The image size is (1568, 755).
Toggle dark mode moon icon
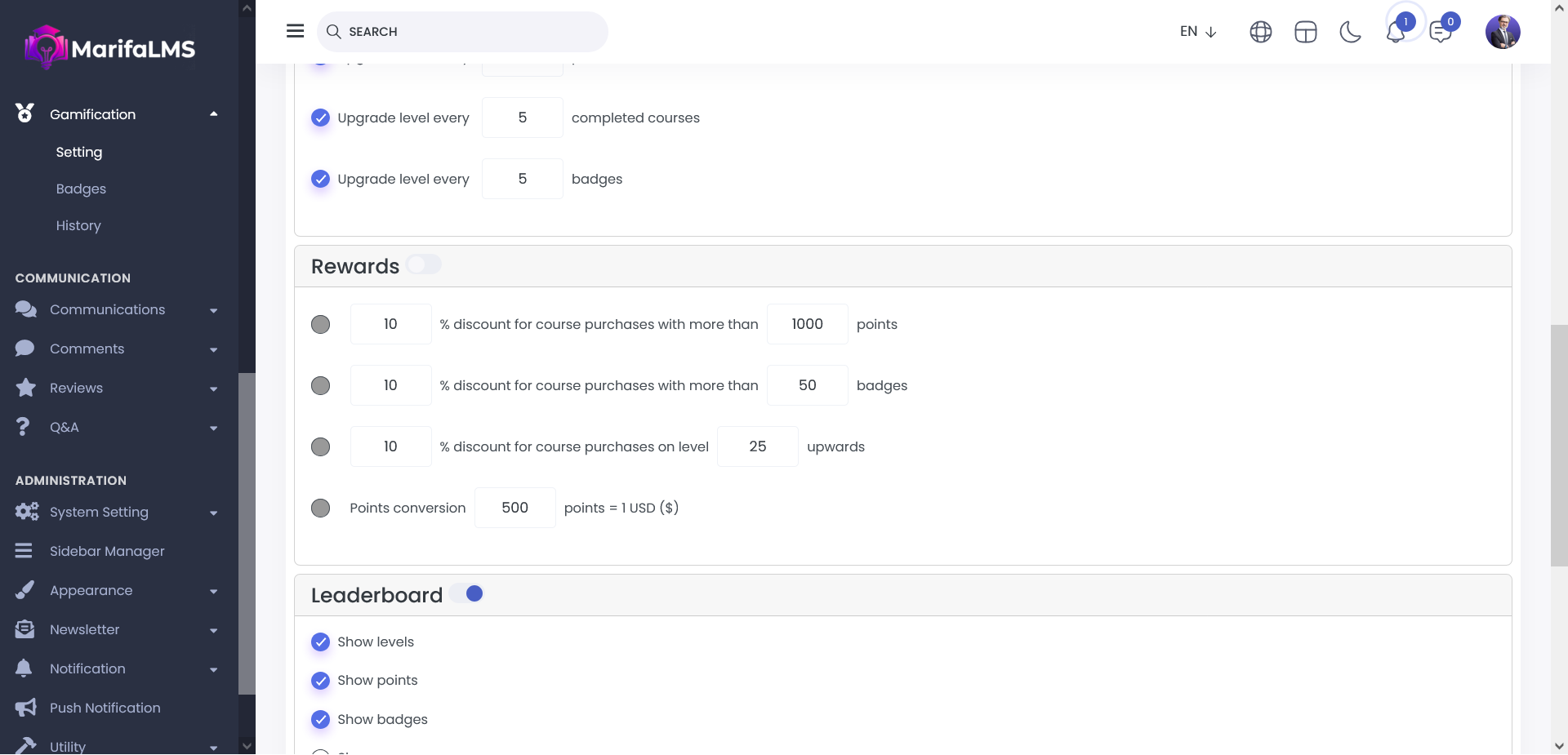[x=1350, y=33]
